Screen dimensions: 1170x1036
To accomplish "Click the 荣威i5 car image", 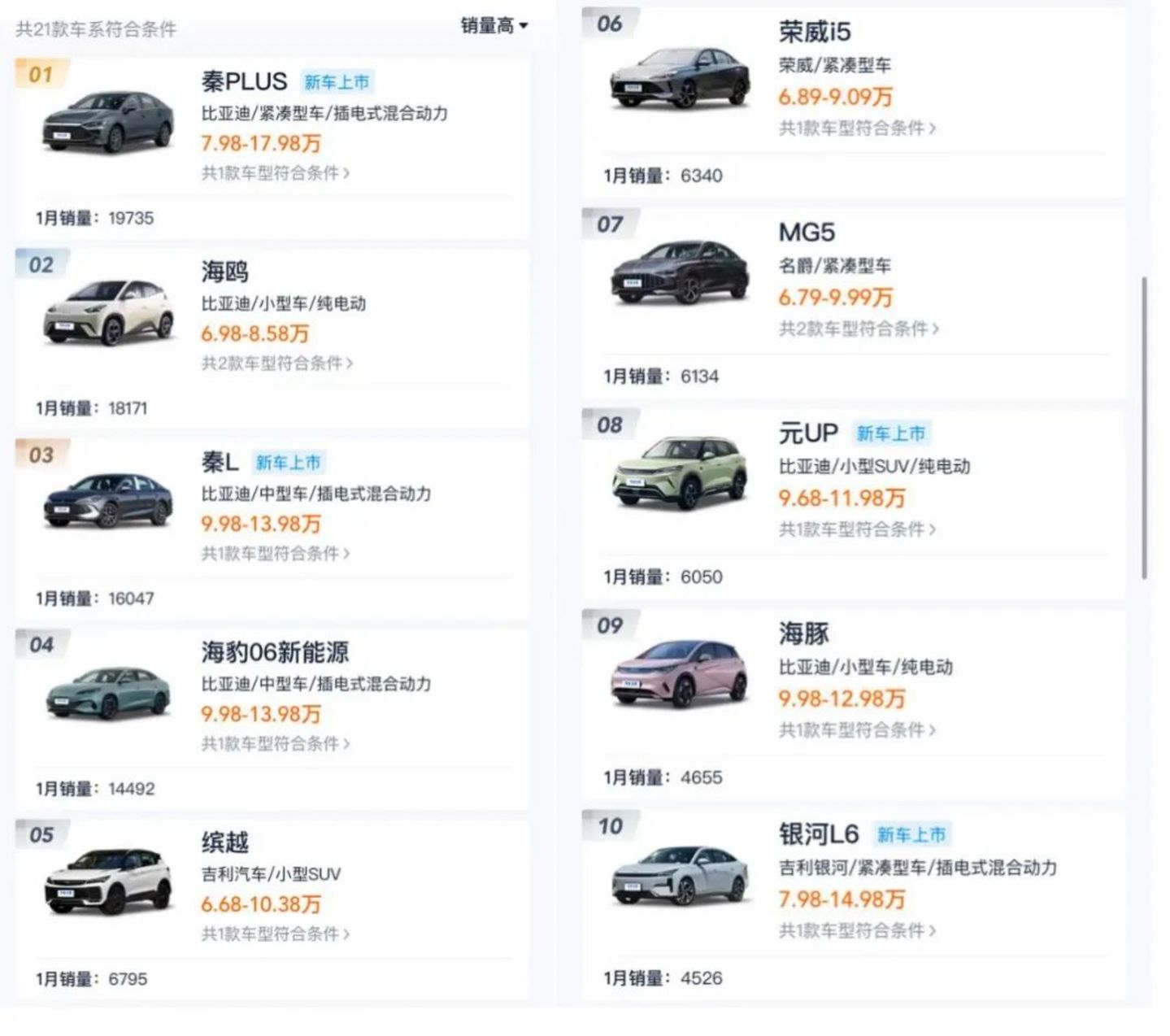I will (x=680, y=78).
